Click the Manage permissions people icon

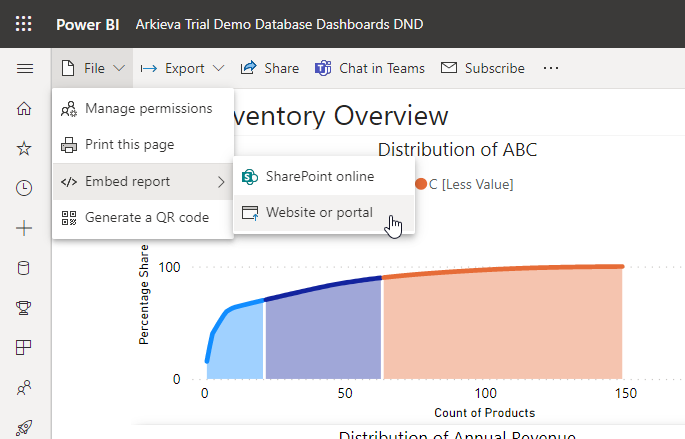[x=69, y=109]
